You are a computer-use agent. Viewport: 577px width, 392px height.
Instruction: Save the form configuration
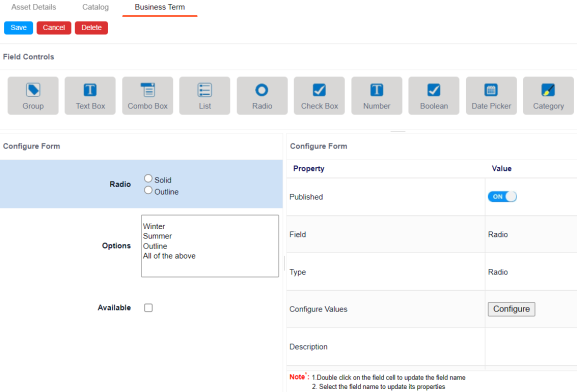point(18,28)
